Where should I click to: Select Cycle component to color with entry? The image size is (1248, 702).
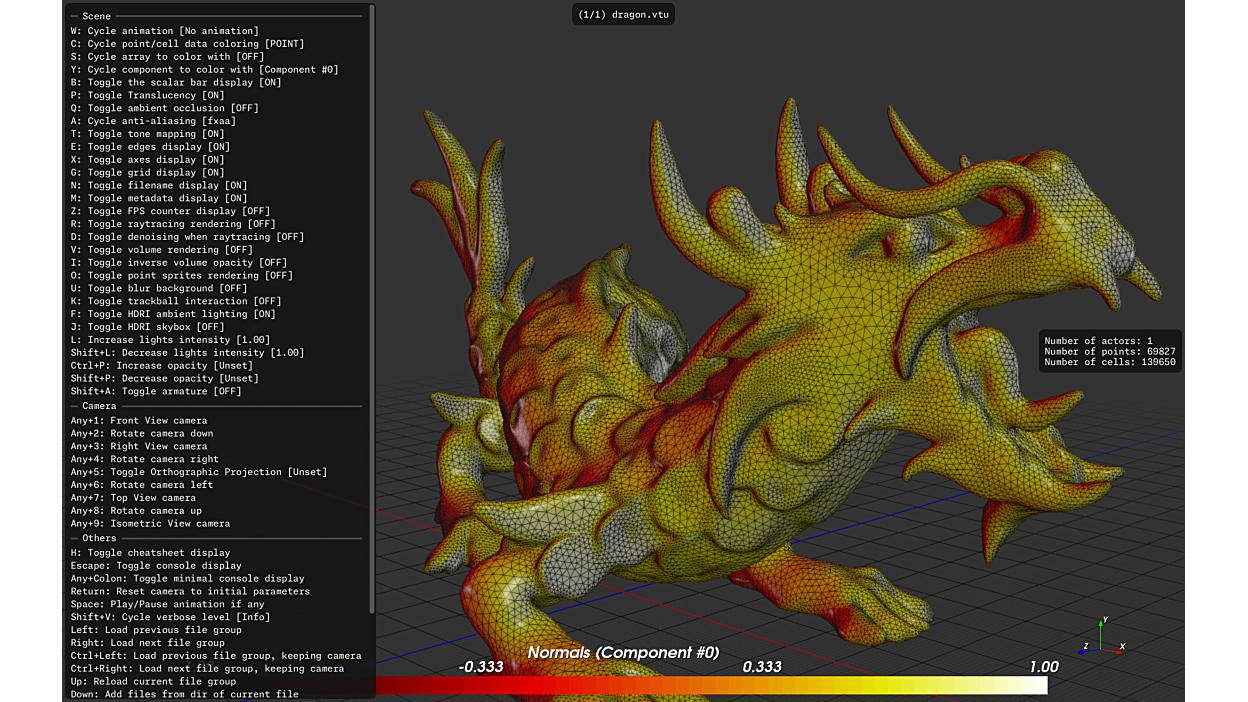pyautogui.click(x=204, y=70)
